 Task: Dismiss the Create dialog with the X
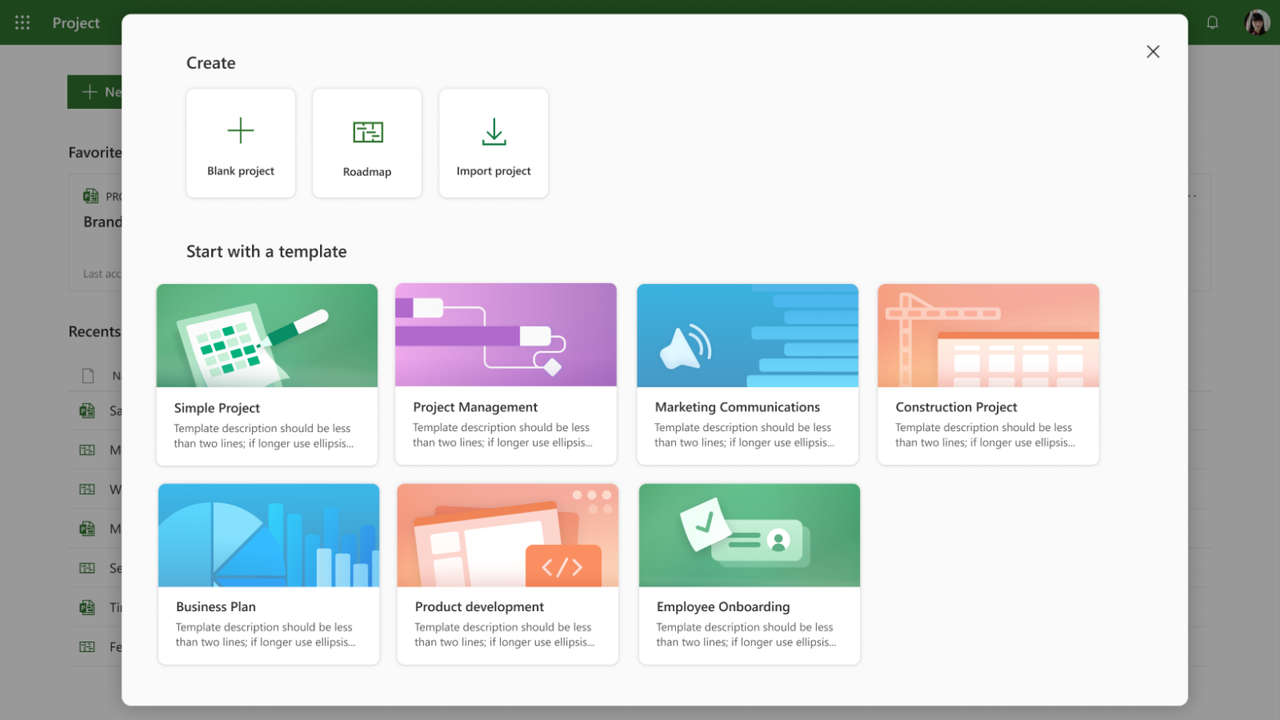click(x=1152, y=51)
